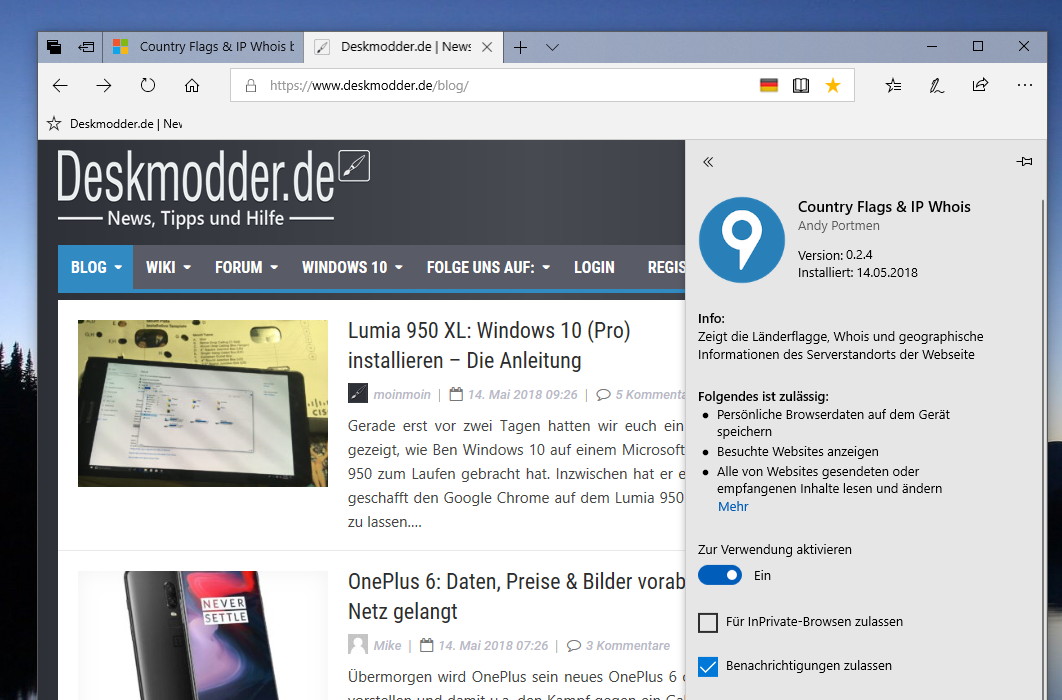Open moinmoin author link
1062x700 pixels.
(402, 395)
